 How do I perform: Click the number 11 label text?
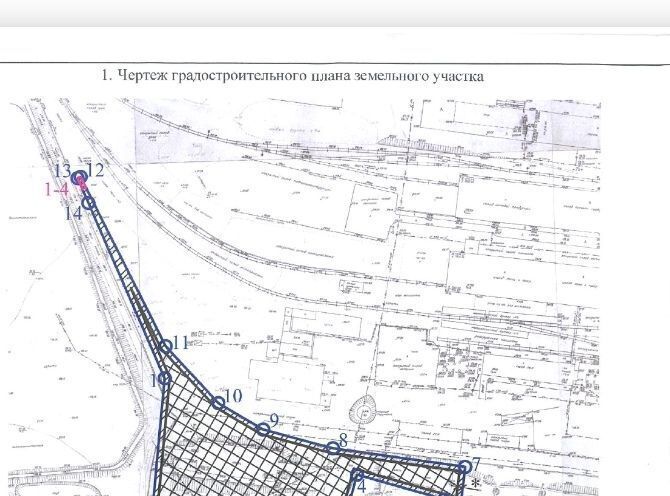(181, 342)
